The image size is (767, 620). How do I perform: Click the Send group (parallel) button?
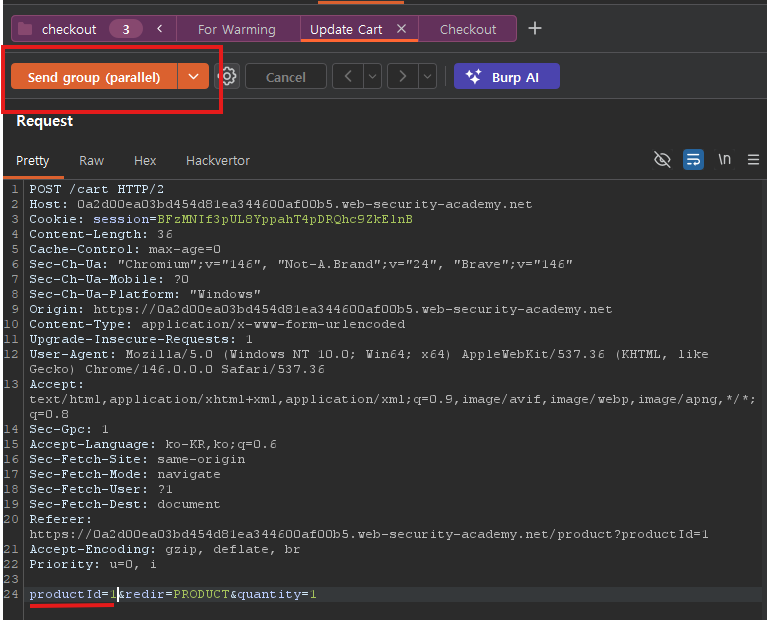[x=94, y=77]
